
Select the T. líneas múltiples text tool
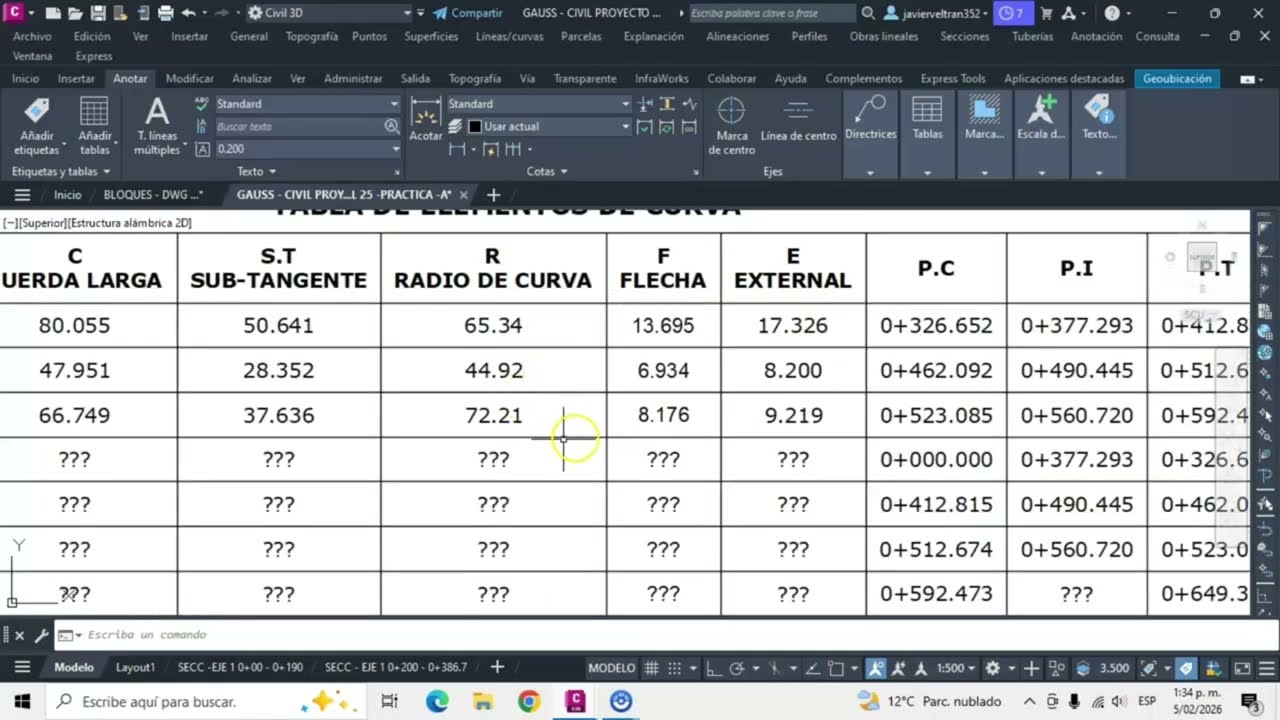click(x=157, y=126)
